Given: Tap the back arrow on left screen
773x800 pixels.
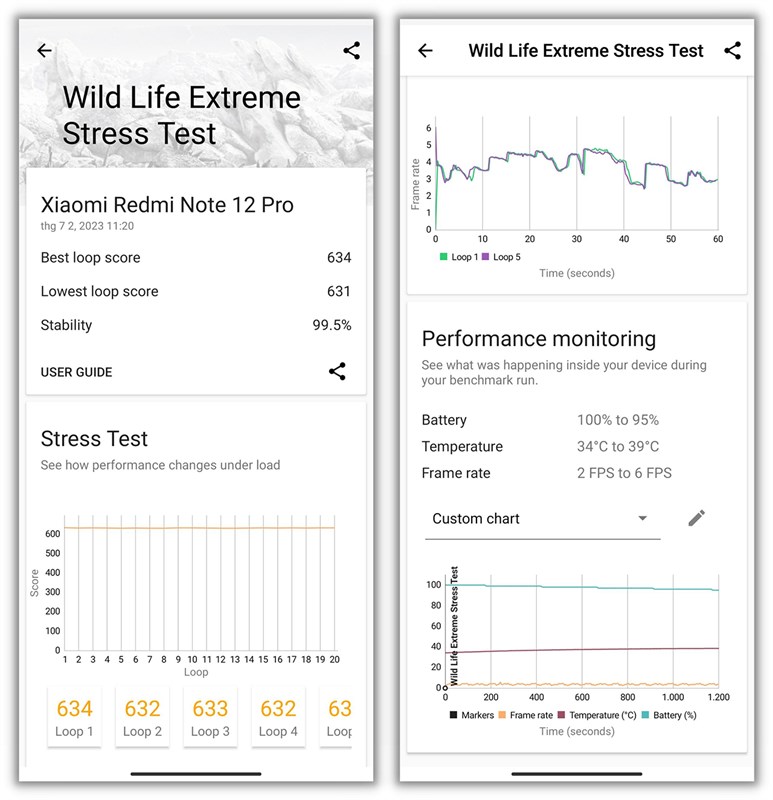Looking at the screenshot, I should point(44,51).
